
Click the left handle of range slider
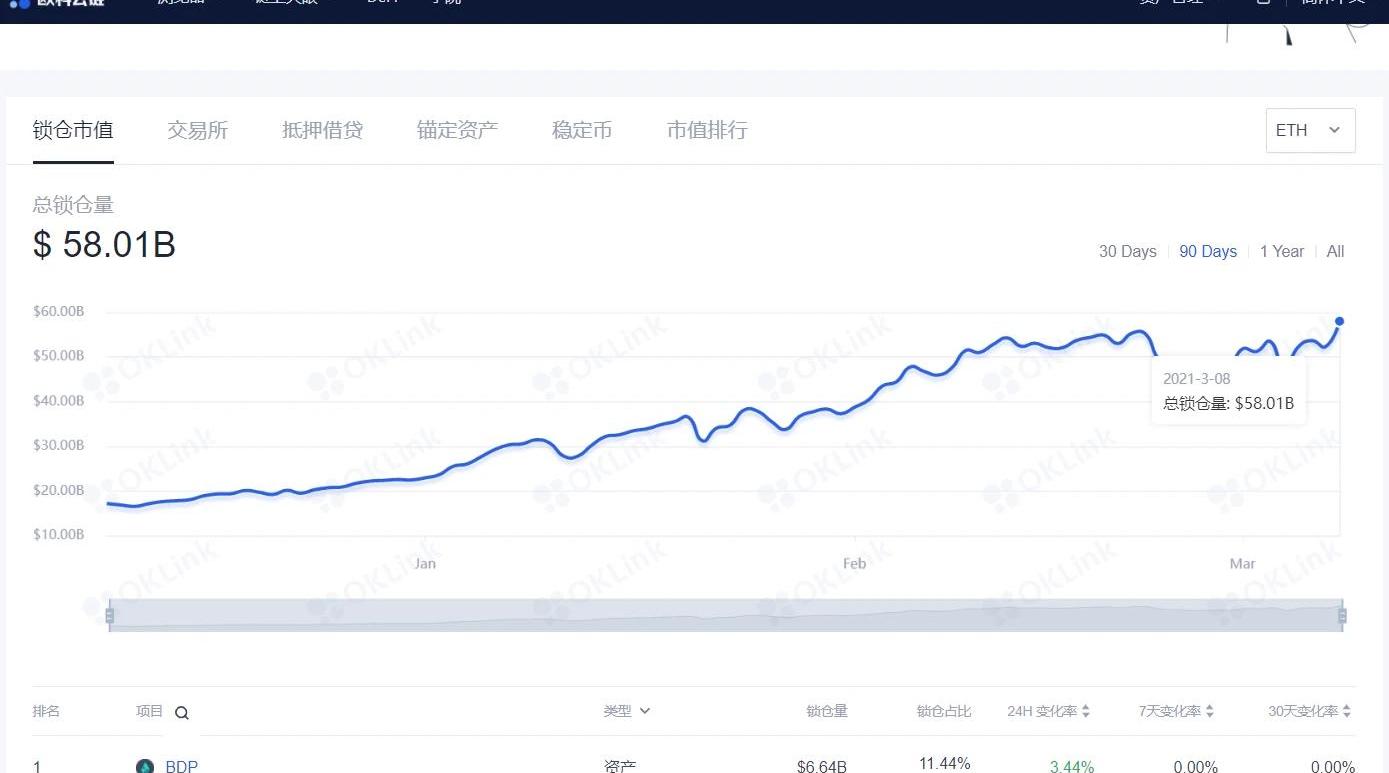pos(110,615)
